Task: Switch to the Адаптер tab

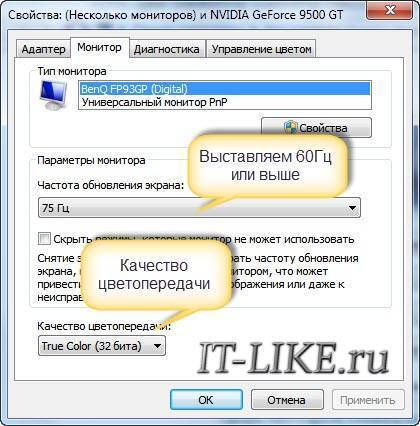Action: tap(43, 49)
